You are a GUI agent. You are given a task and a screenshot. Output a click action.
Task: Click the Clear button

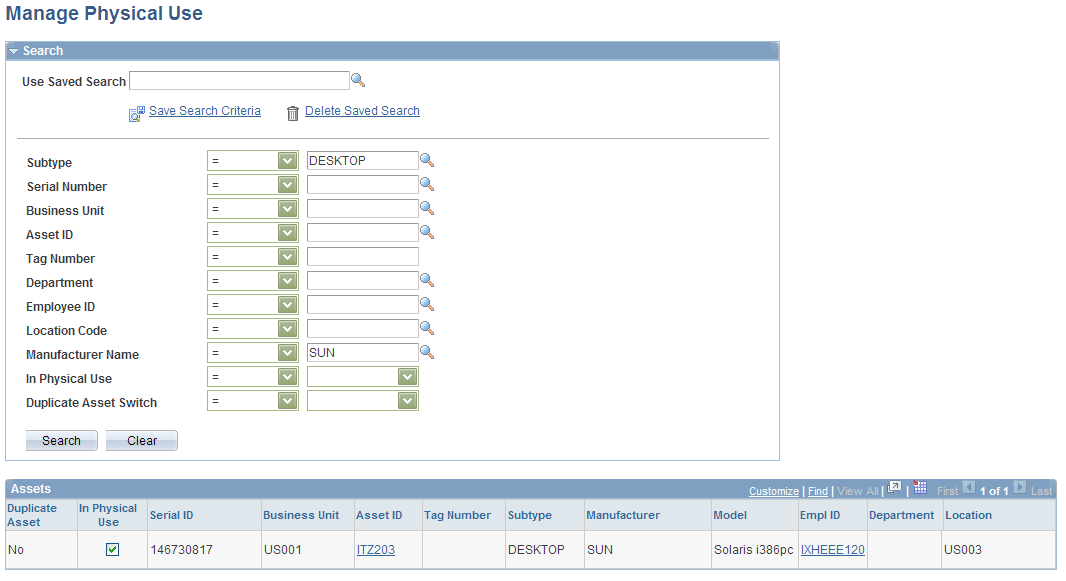click(x=141, y=440)
